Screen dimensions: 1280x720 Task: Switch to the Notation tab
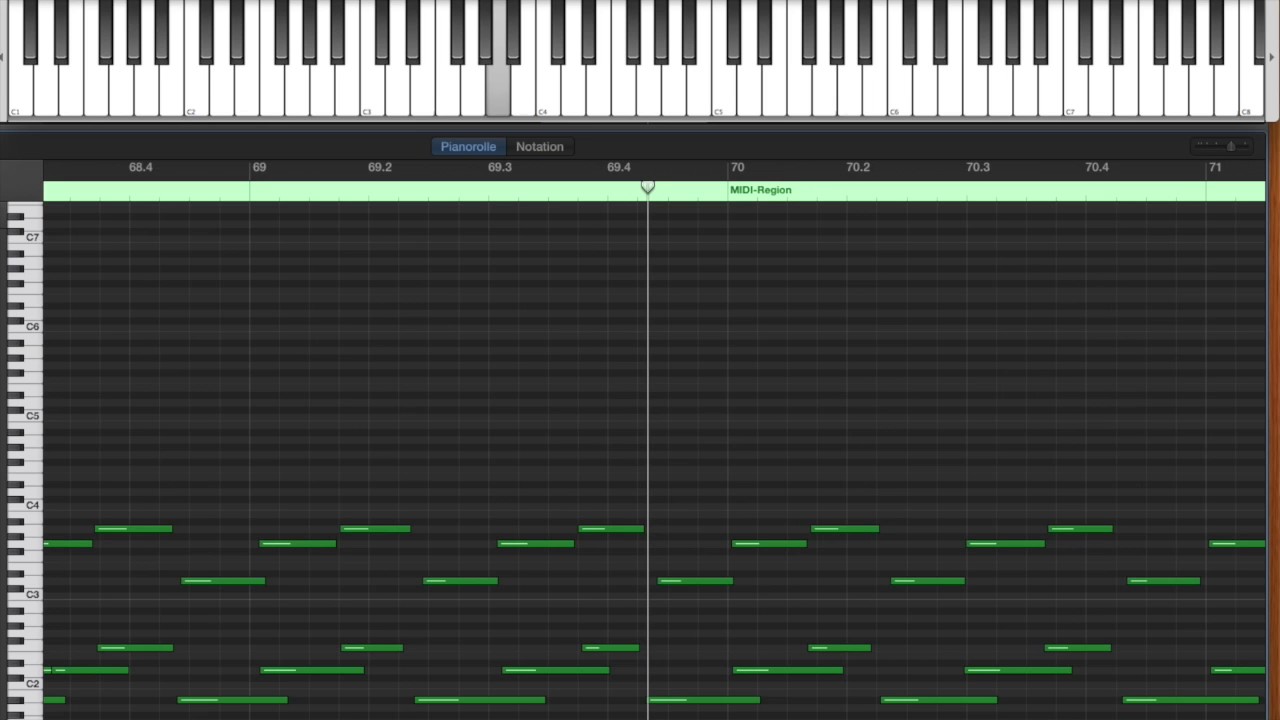(x=540, y=147)
